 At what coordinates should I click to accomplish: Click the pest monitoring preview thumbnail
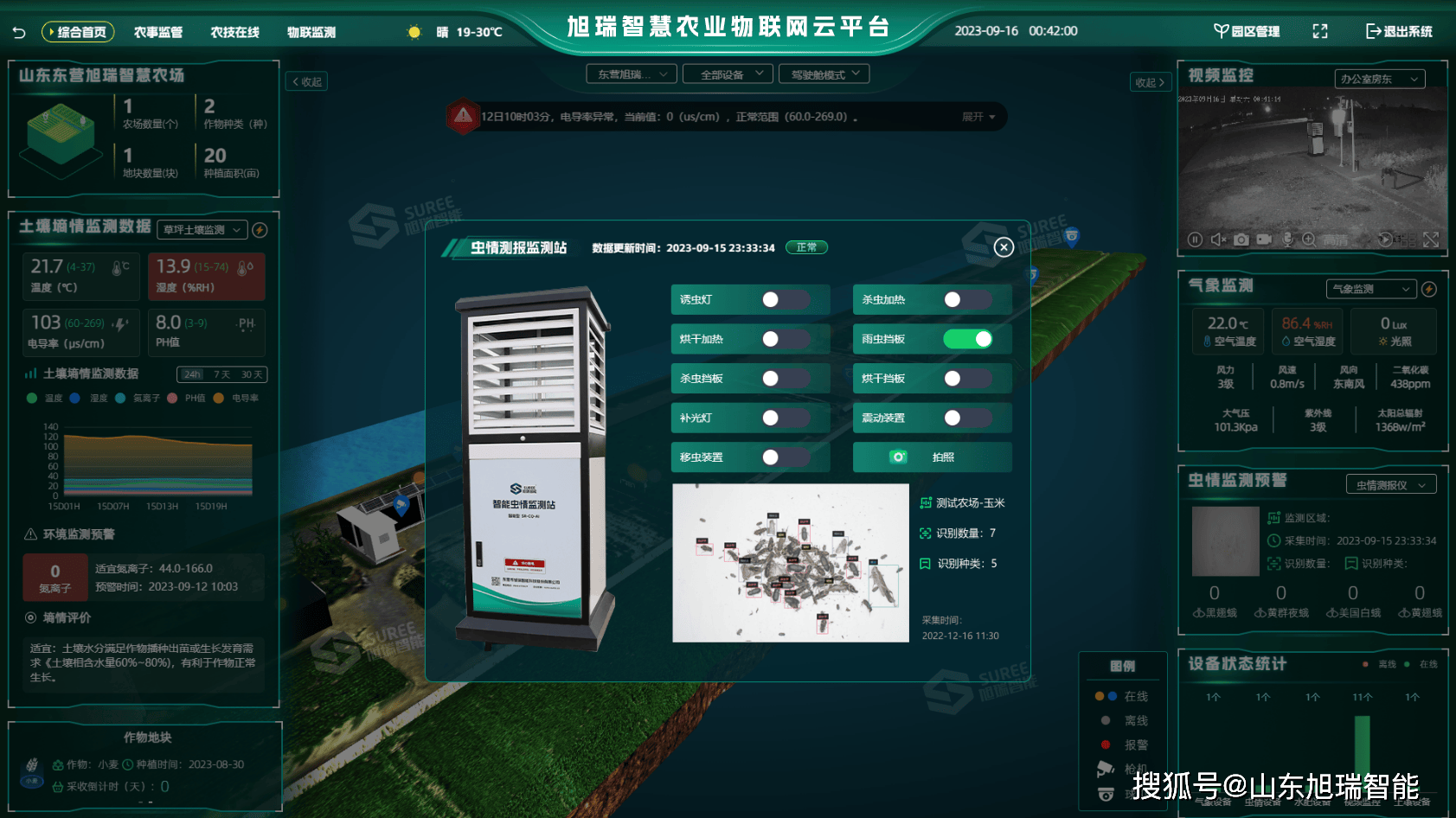(1226, 541)
